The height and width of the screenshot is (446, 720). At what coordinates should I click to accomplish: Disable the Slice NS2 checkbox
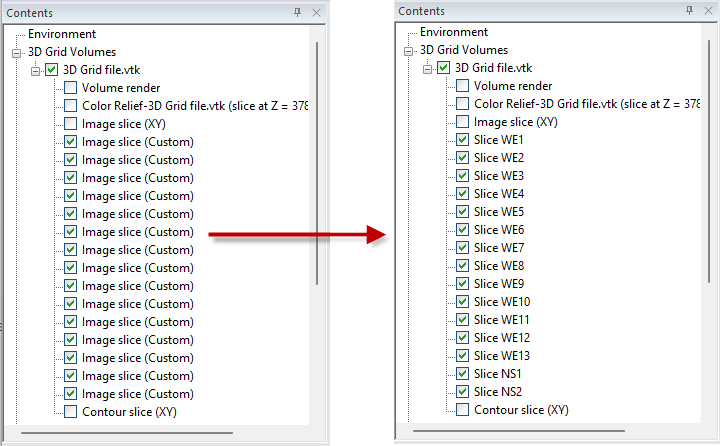click(462, 392)
